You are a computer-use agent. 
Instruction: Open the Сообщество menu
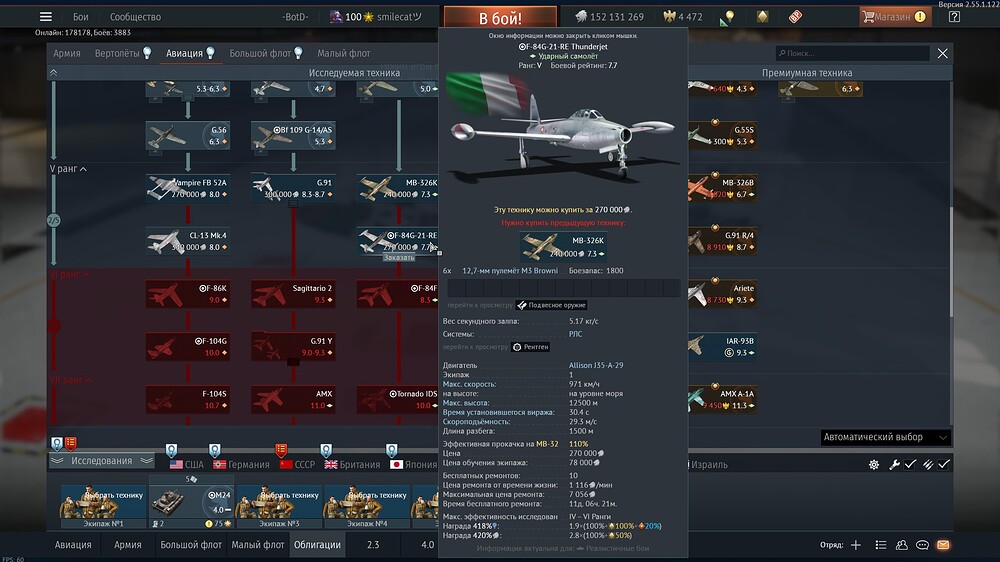(x=135, y=17)
